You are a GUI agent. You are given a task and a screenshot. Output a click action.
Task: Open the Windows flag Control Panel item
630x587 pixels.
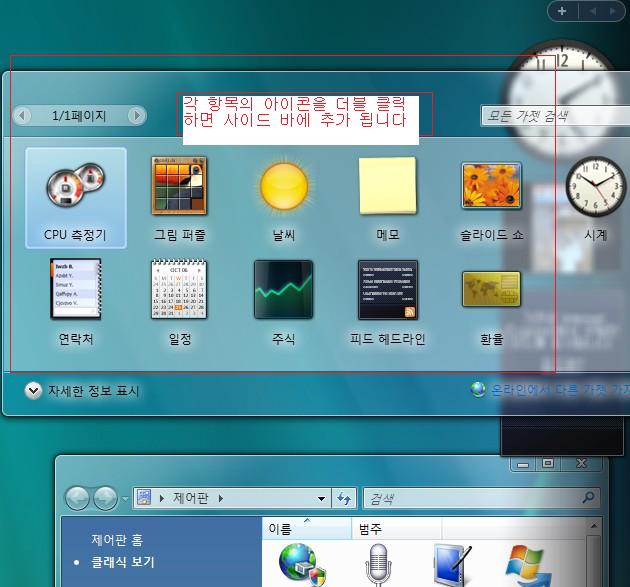tap(529, 565)
